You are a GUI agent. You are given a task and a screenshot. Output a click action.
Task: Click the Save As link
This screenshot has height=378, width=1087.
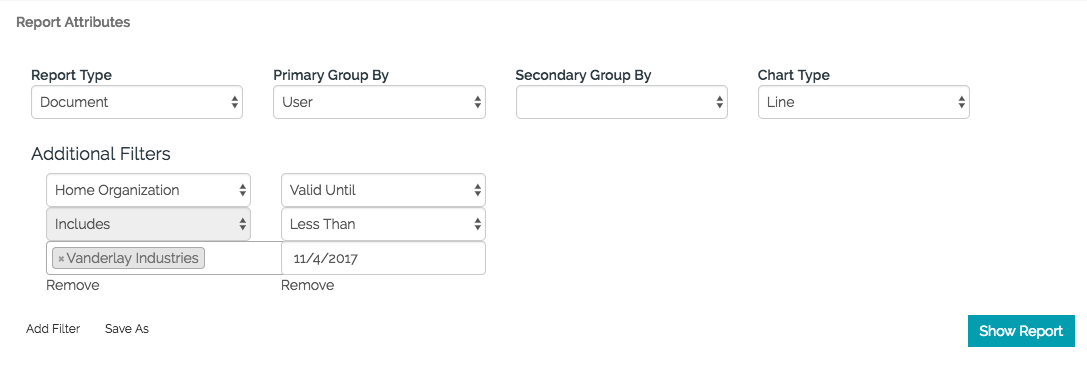pos(127,329)
